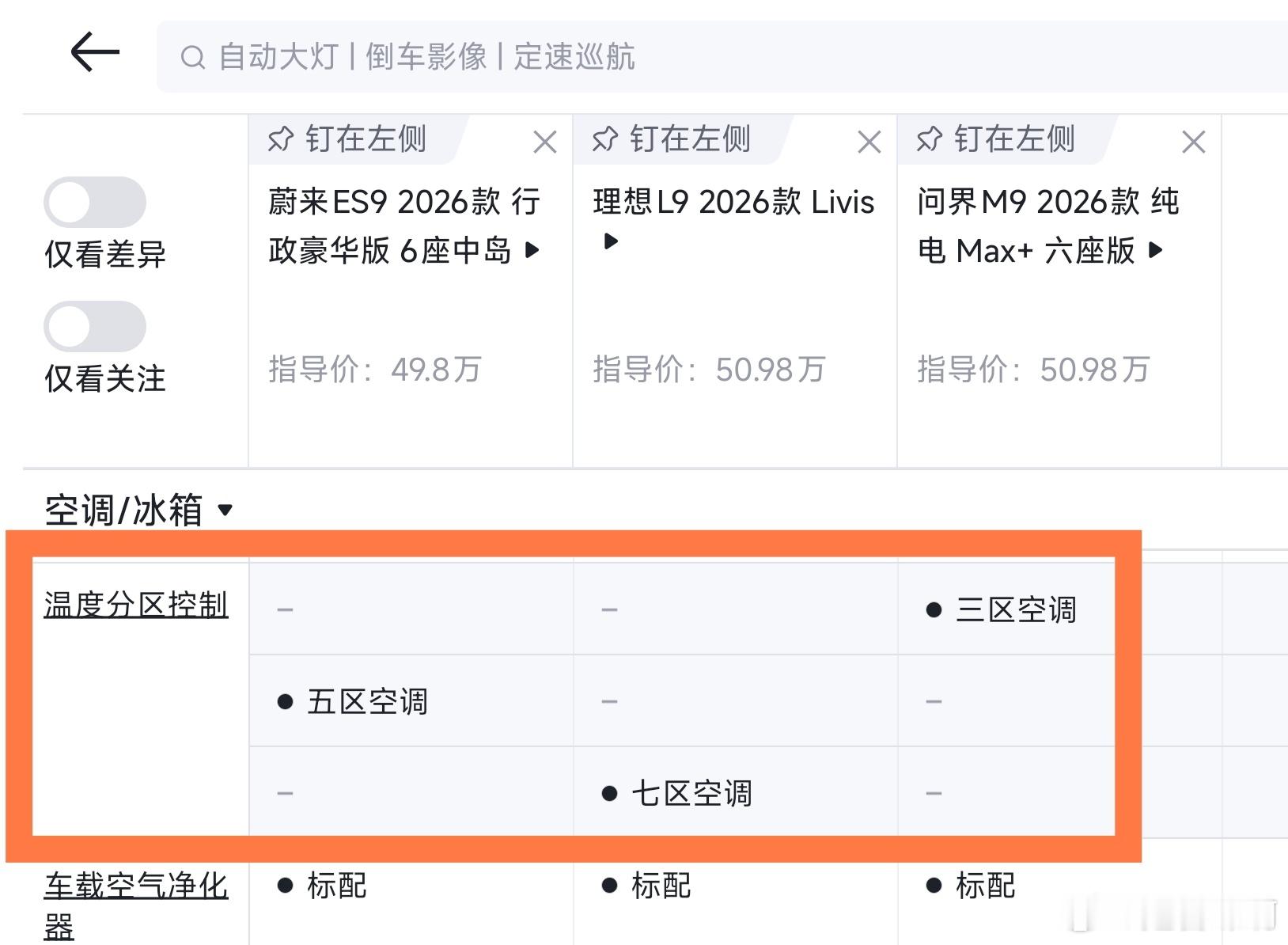
Task: Click pin icon above 理想L9
Action: tap(605, 139)
